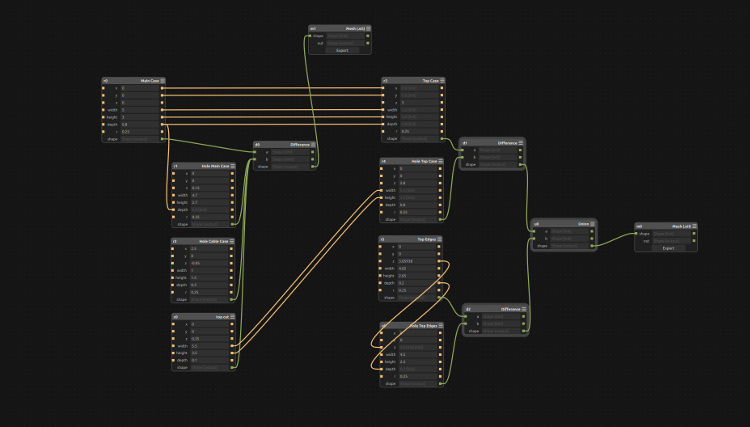Edit the r field of Main Case
The image size is (750, 427).
coord(140,131)
